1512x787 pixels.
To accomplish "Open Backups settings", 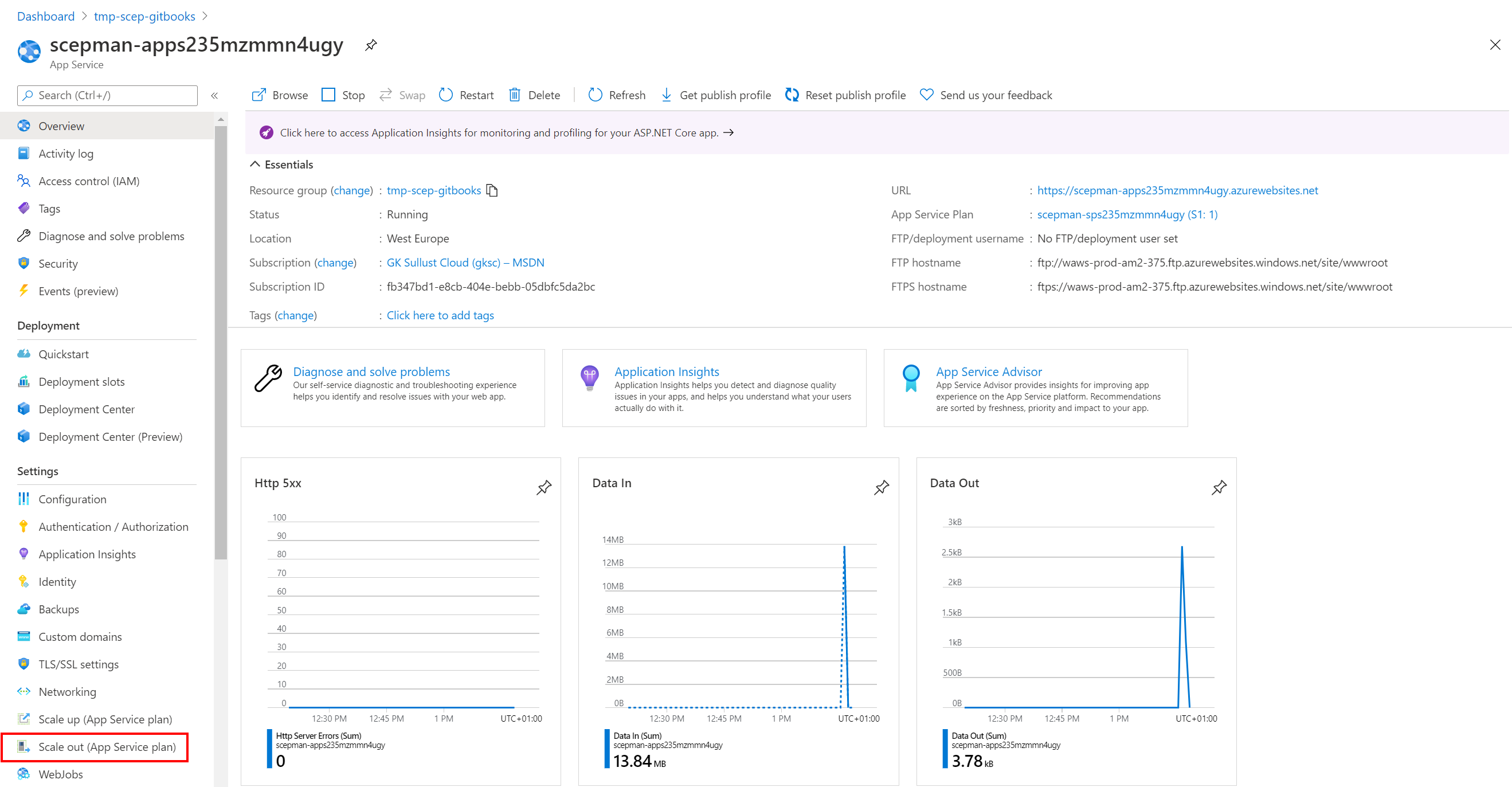I will click(107, 610).
